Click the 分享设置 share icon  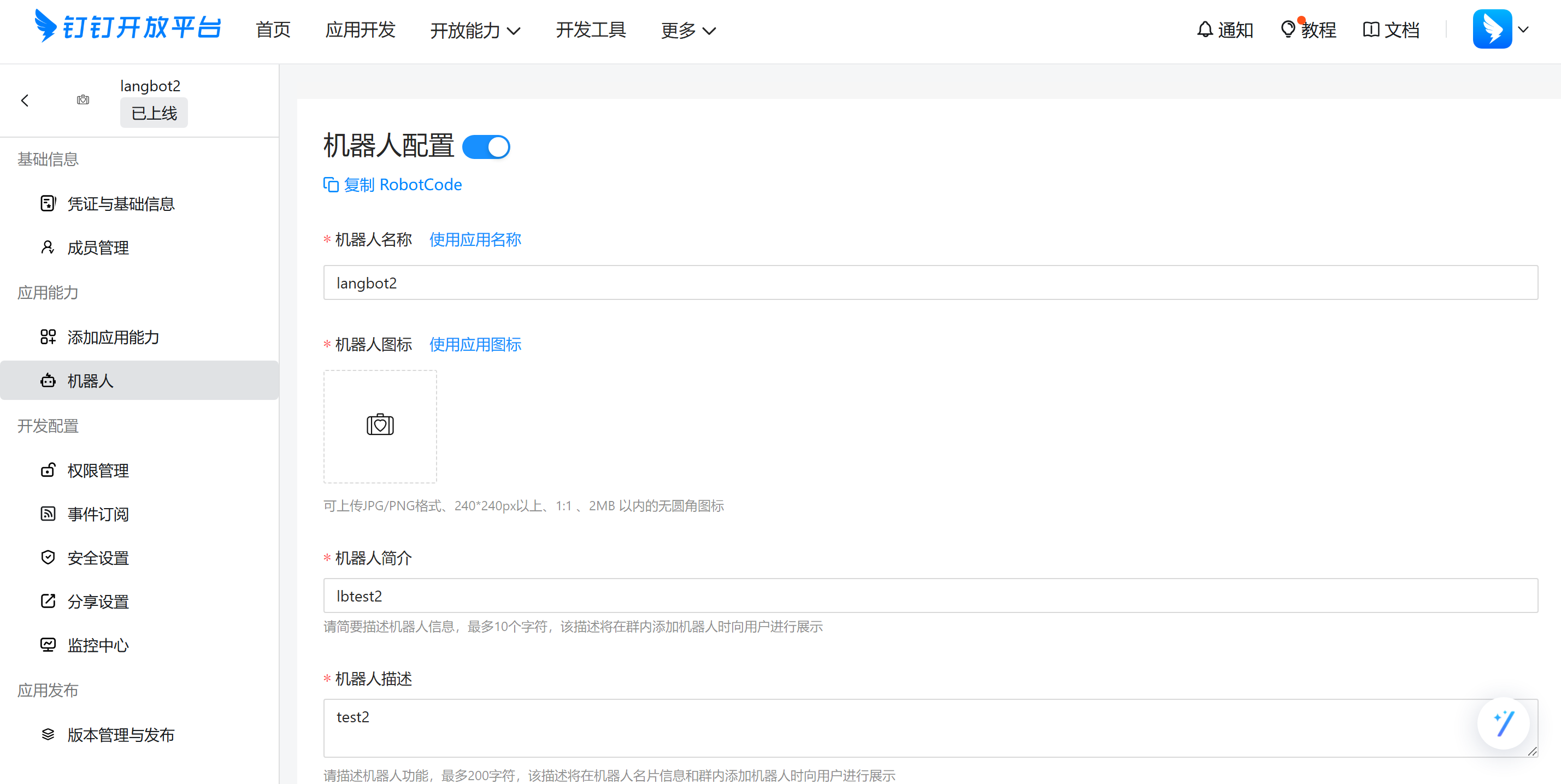tap(48, 600)
